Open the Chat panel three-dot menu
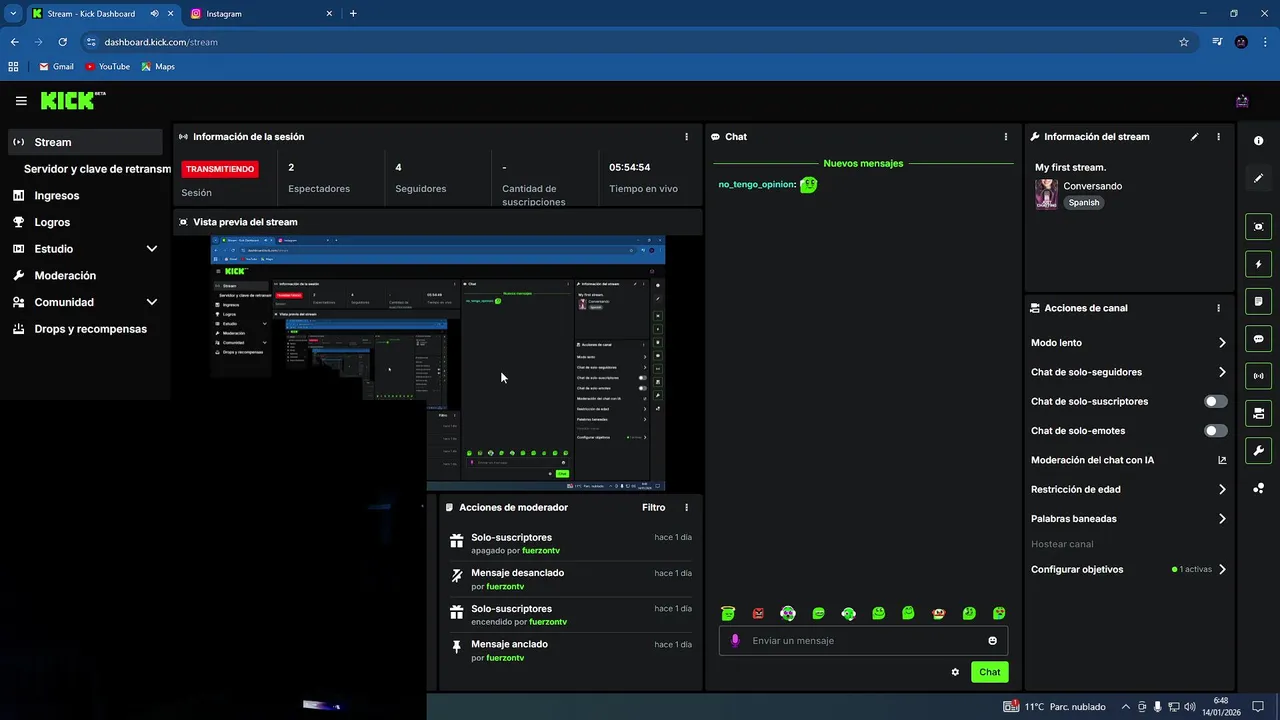Image resolution: width=1280 pixels, height=720 pixels. (x=1006, y=137)
